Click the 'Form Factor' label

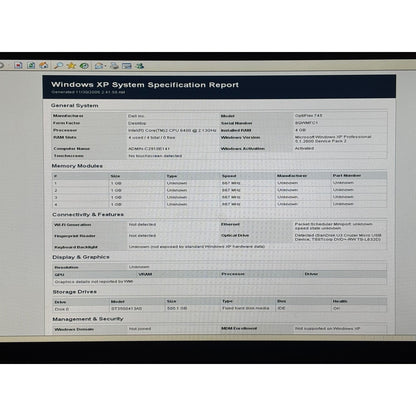click(x=67, y=123)
